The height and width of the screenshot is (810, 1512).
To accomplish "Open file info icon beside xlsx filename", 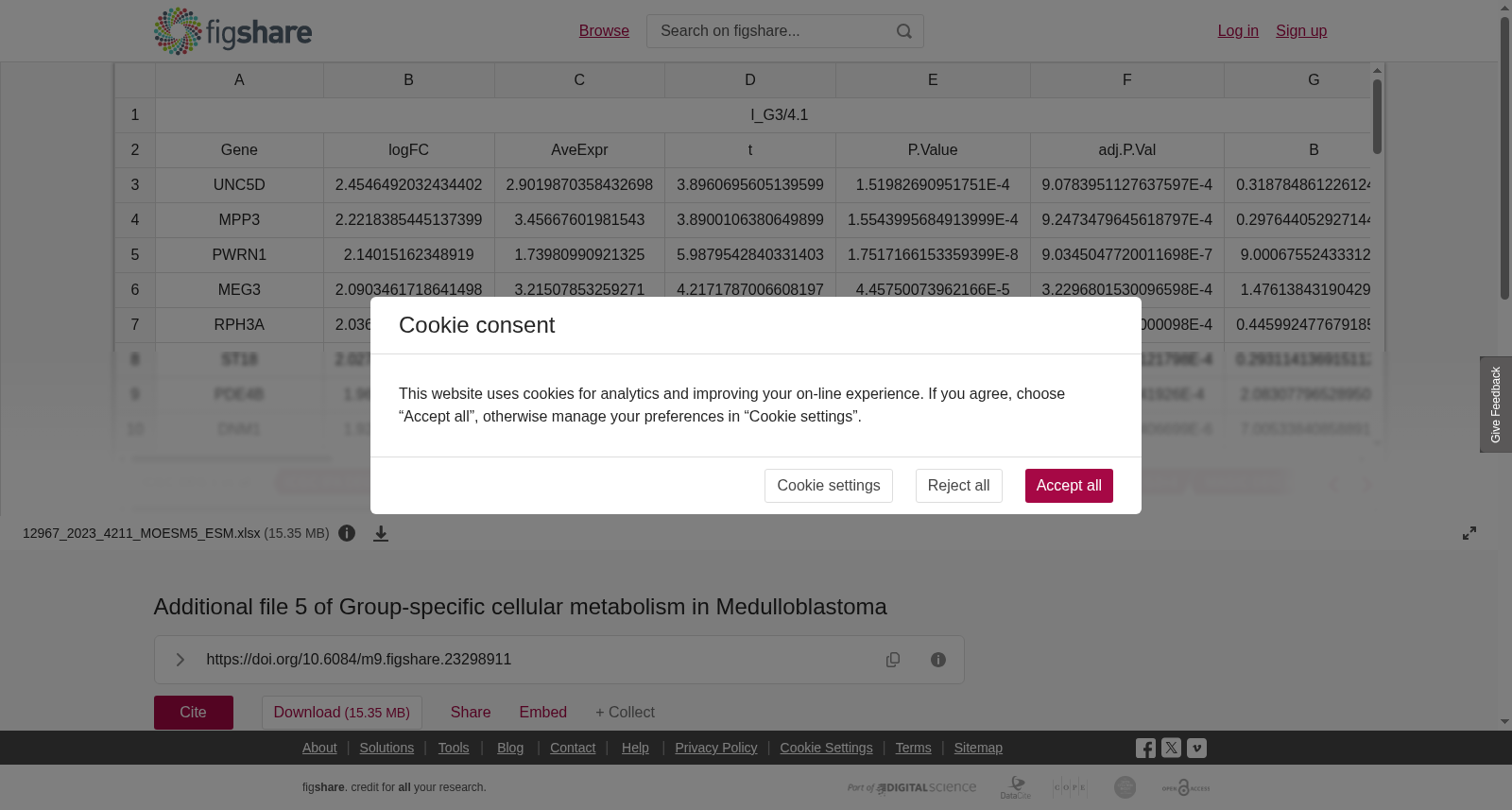I will point(347,533).
